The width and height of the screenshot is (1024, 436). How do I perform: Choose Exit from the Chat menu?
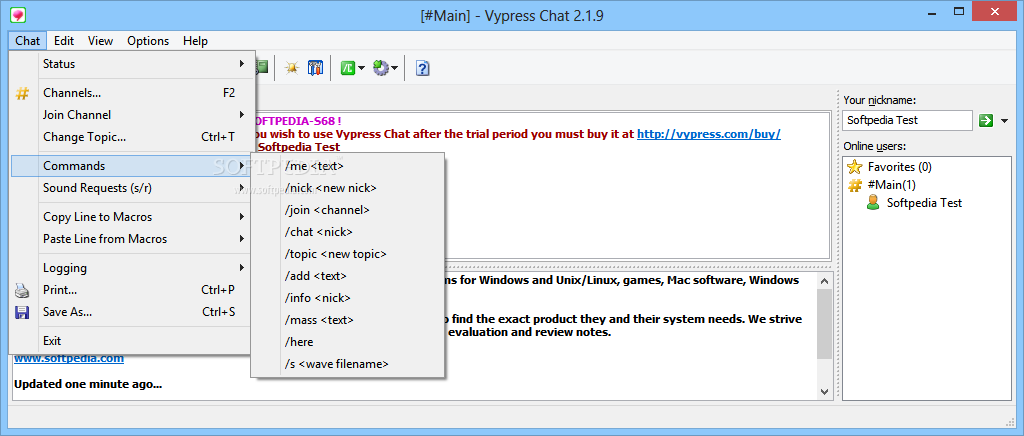pos(131,341)
